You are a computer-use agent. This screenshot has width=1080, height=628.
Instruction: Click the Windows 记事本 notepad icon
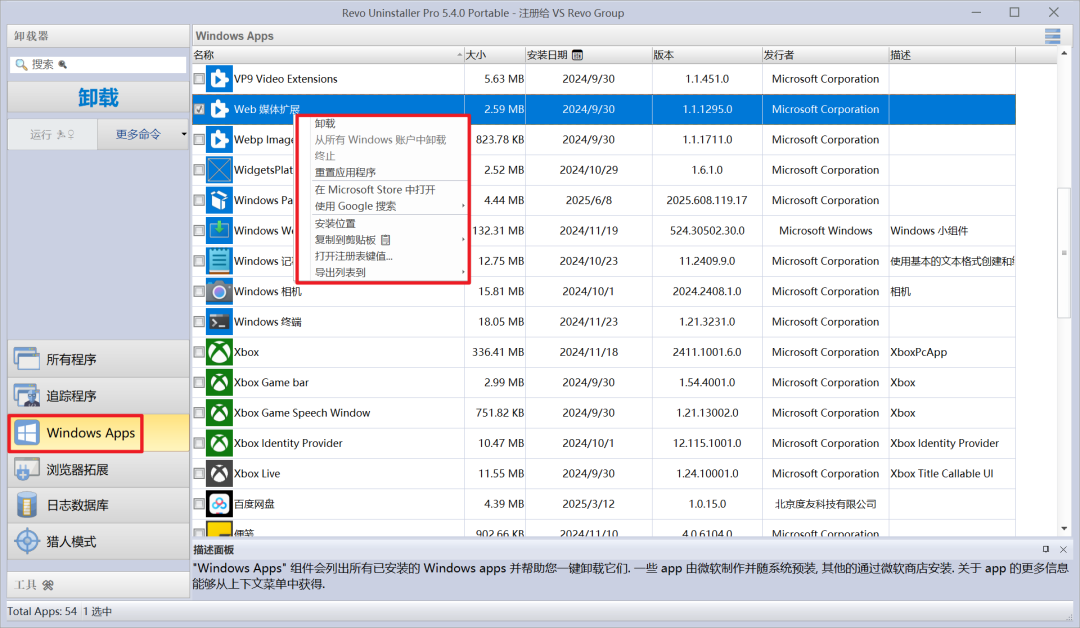pyautogui.click(x=219, y=261)
